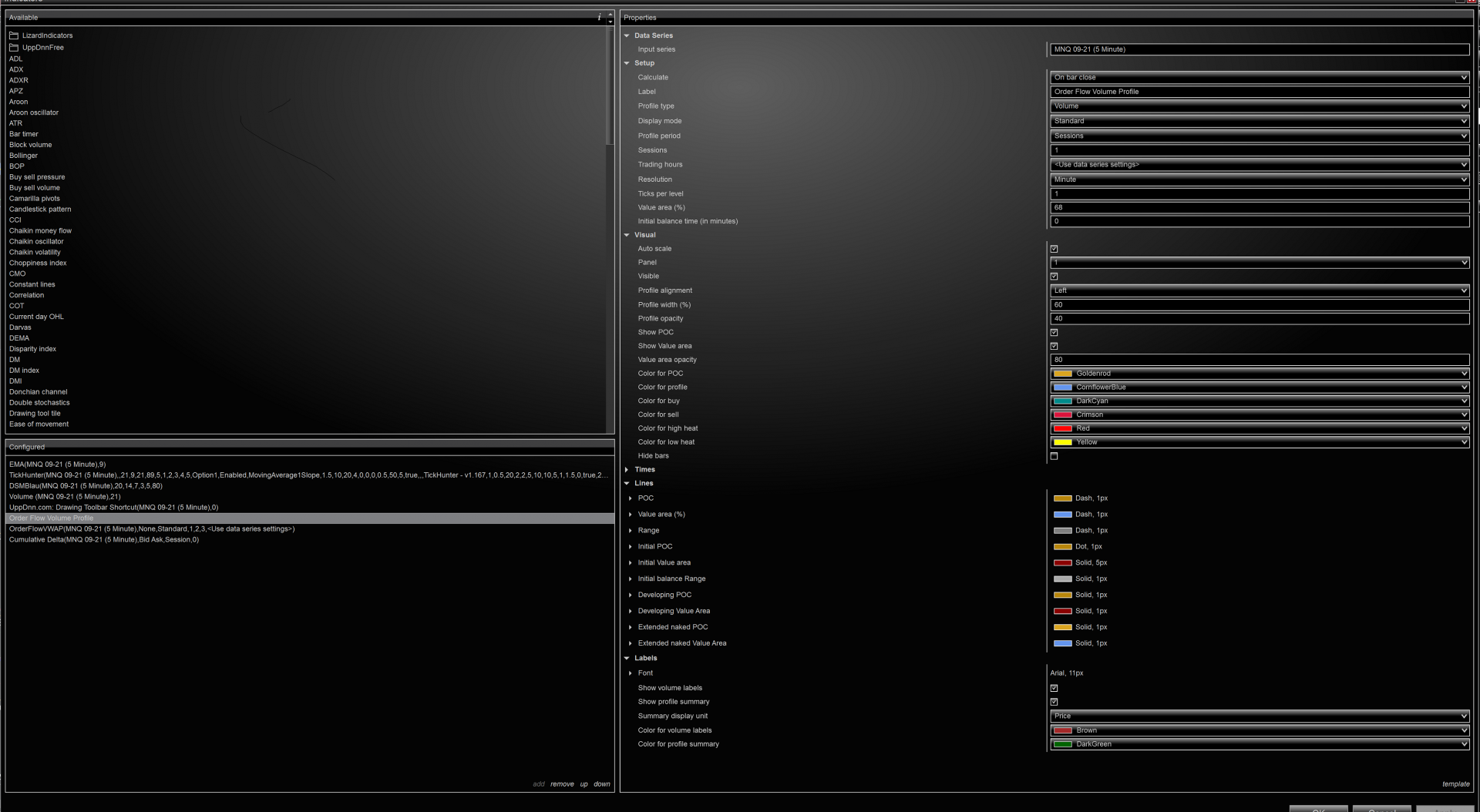Toggle the Show profile summary checkbox

coord(1054,703)
